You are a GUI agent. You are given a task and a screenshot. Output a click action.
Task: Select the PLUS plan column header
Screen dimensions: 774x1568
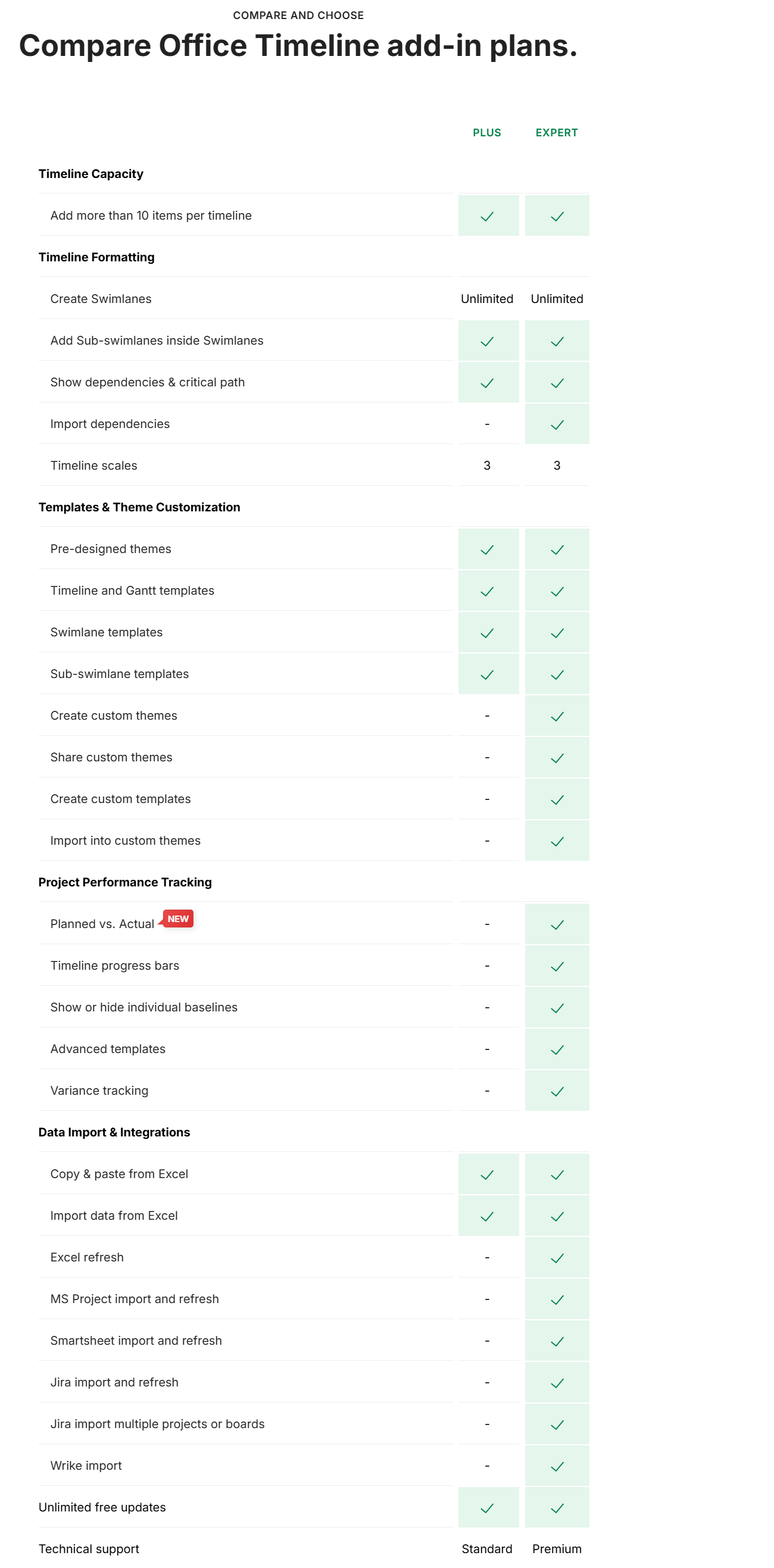coord(486,133)
